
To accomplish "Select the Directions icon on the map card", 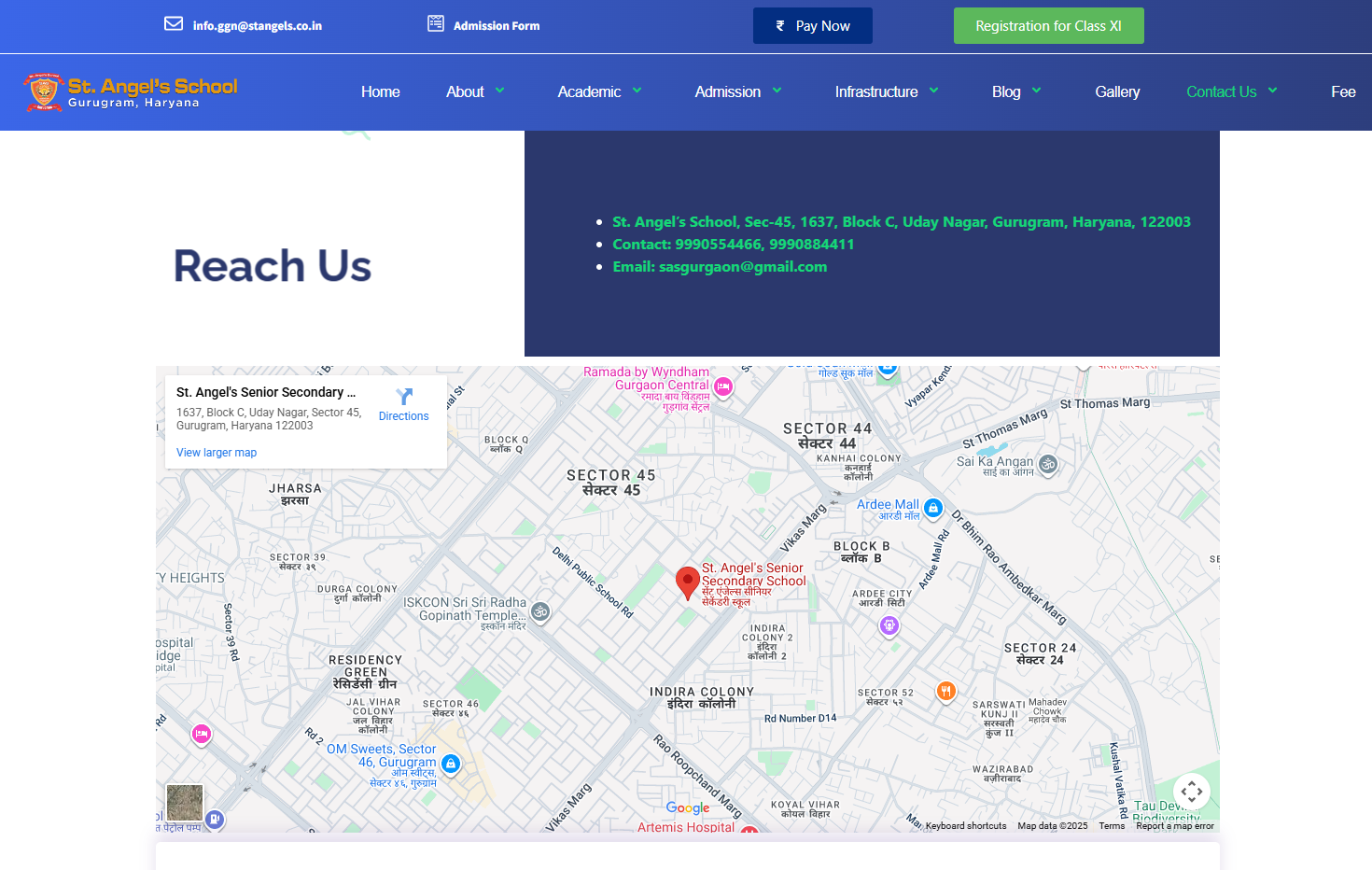I will pyautogui.click(x=403, y=397).
